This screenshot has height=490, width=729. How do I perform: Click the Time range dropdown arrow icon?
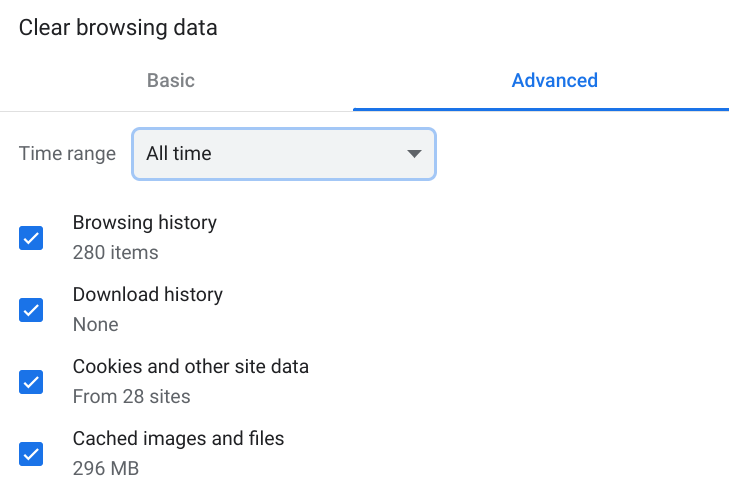(414, 153)
